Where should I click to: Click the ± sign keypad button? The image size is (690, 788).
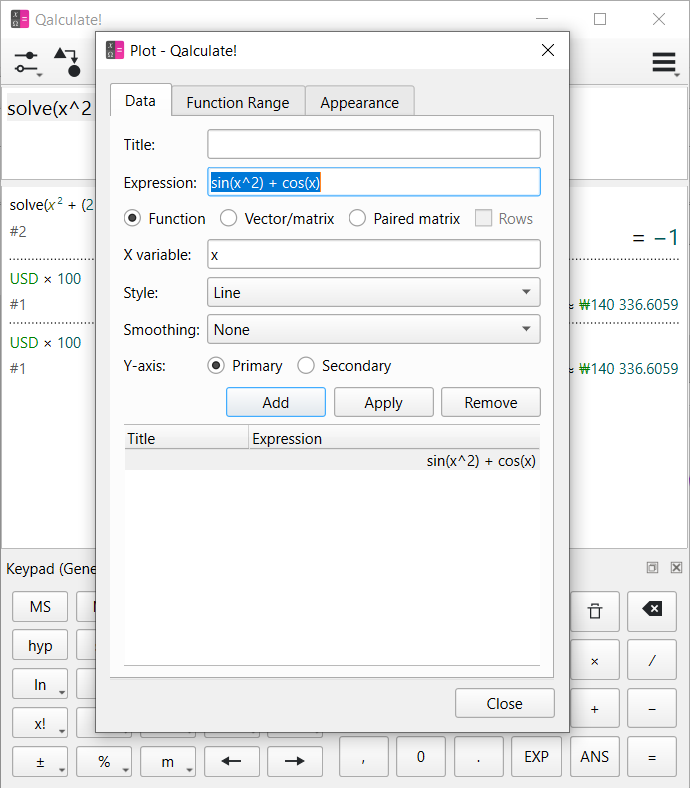point(40,762)
